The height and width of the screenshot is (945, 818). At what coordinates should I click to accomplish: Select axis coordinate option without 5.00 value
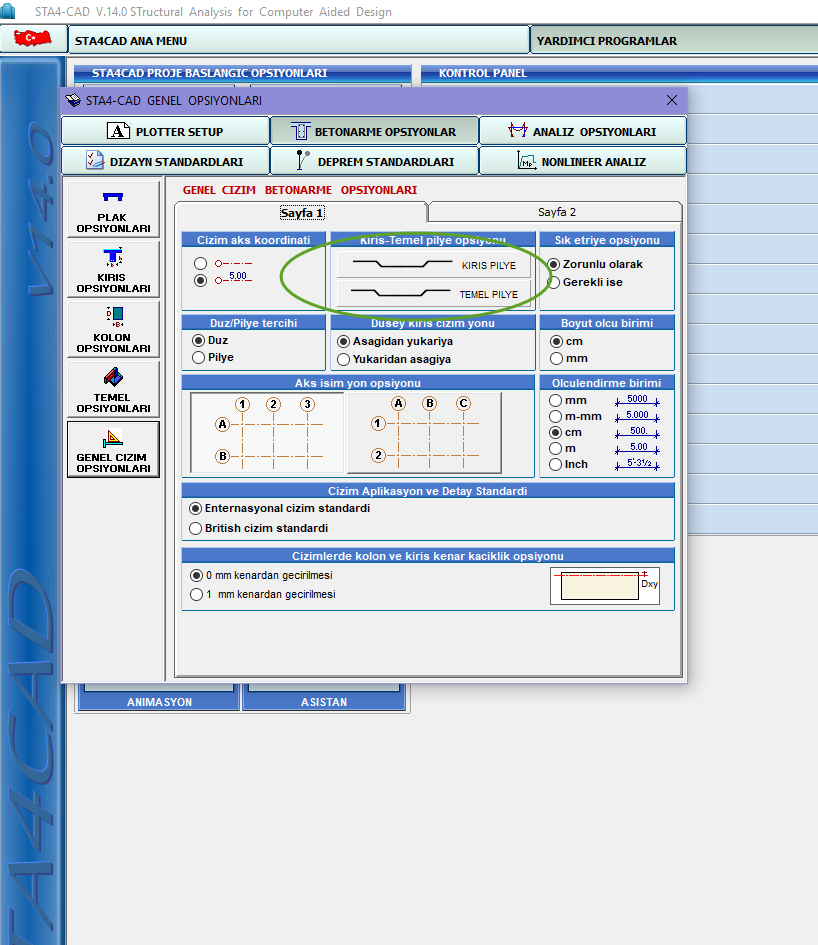coord(201,263)
